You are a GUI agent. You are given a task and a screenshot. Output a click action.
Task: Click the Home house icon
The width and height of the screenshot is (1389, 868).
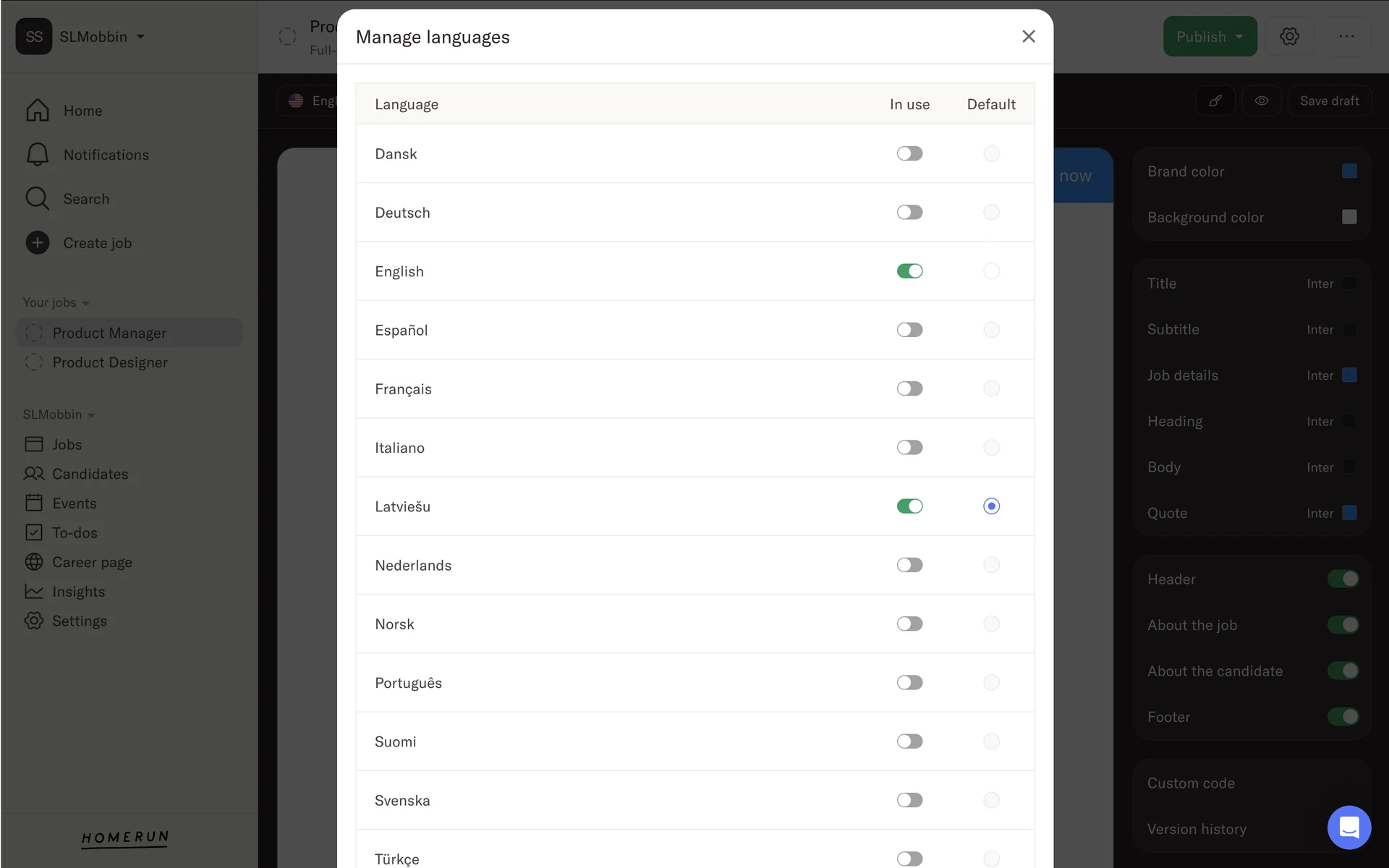pyautogui.click(x=38, y=111)
